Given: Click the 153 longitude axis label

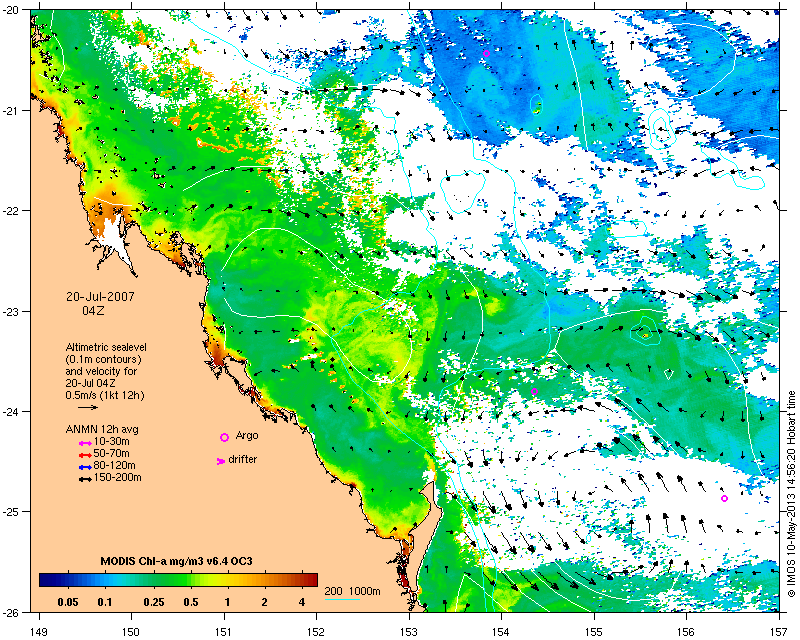Looking at the screenshot, I should point(409,632).
